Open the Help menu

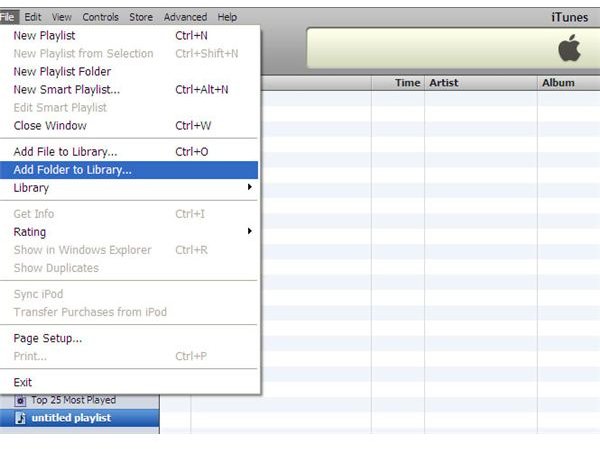227,17
